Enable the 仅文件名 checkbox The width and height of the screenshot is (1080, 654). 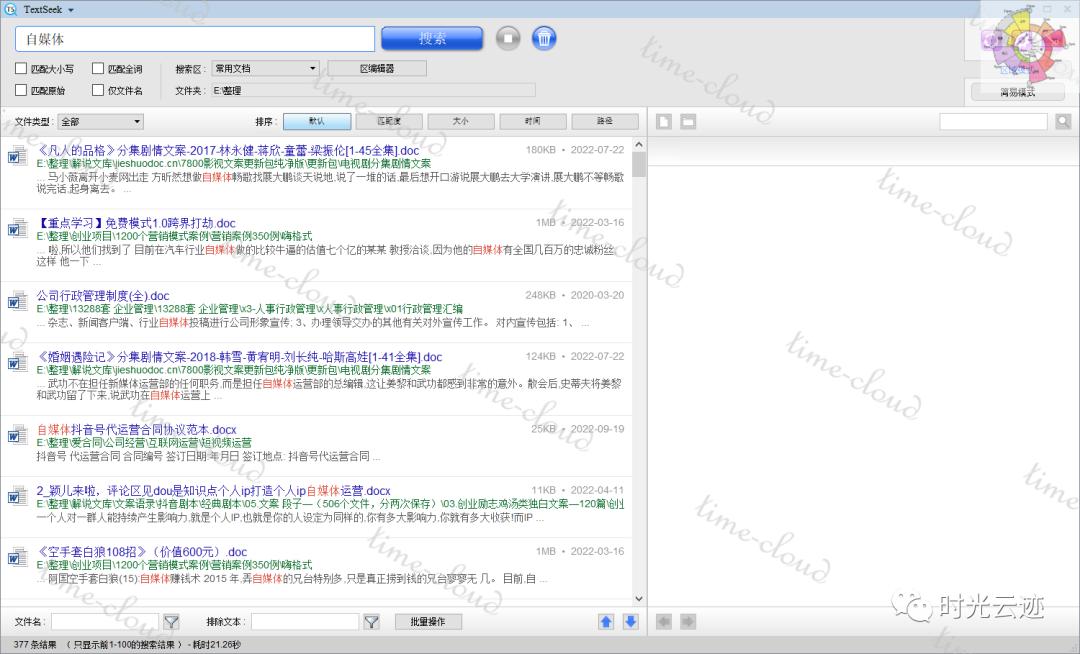tap(97, 89)
